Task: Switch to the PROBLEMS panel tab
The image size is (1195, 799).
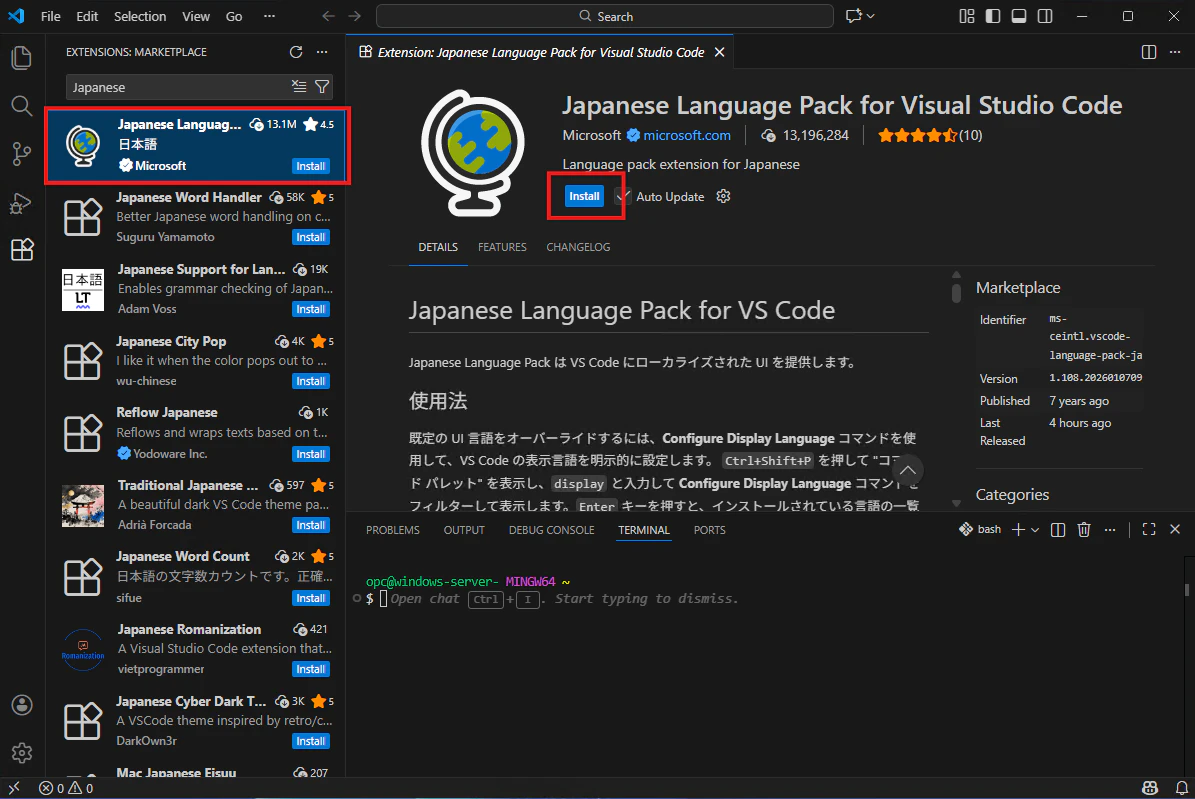Action: (392, 530)
